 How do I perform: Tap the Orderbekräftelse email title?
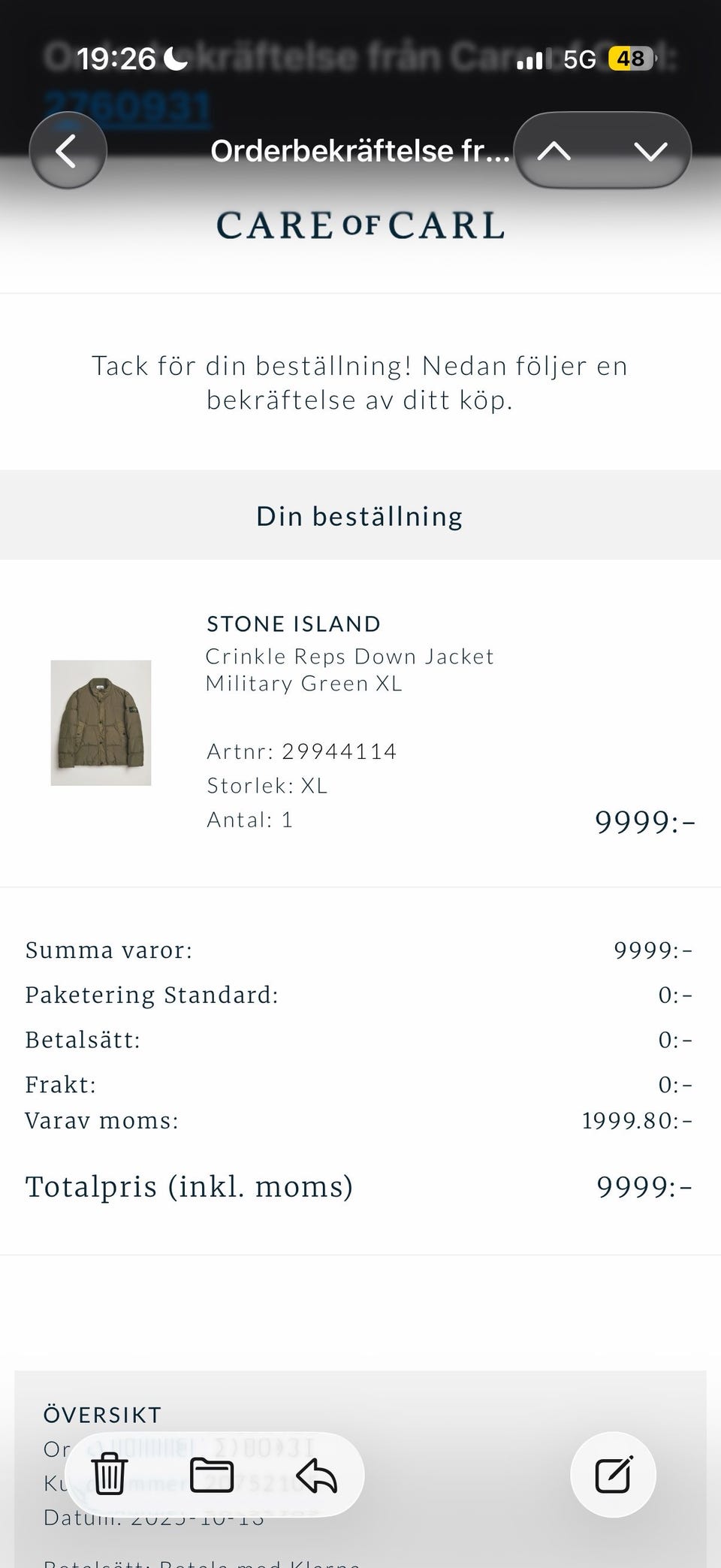tap(360, 151)
